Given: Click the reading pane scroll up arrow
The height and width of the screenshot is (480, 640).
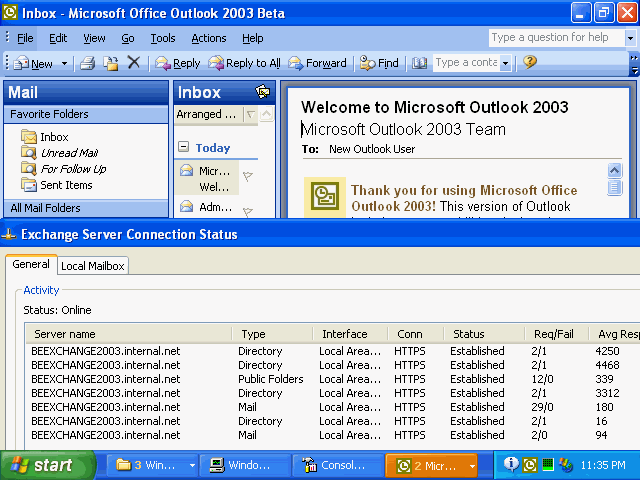Looking at the screenshot, I should [x=615, y=170].
